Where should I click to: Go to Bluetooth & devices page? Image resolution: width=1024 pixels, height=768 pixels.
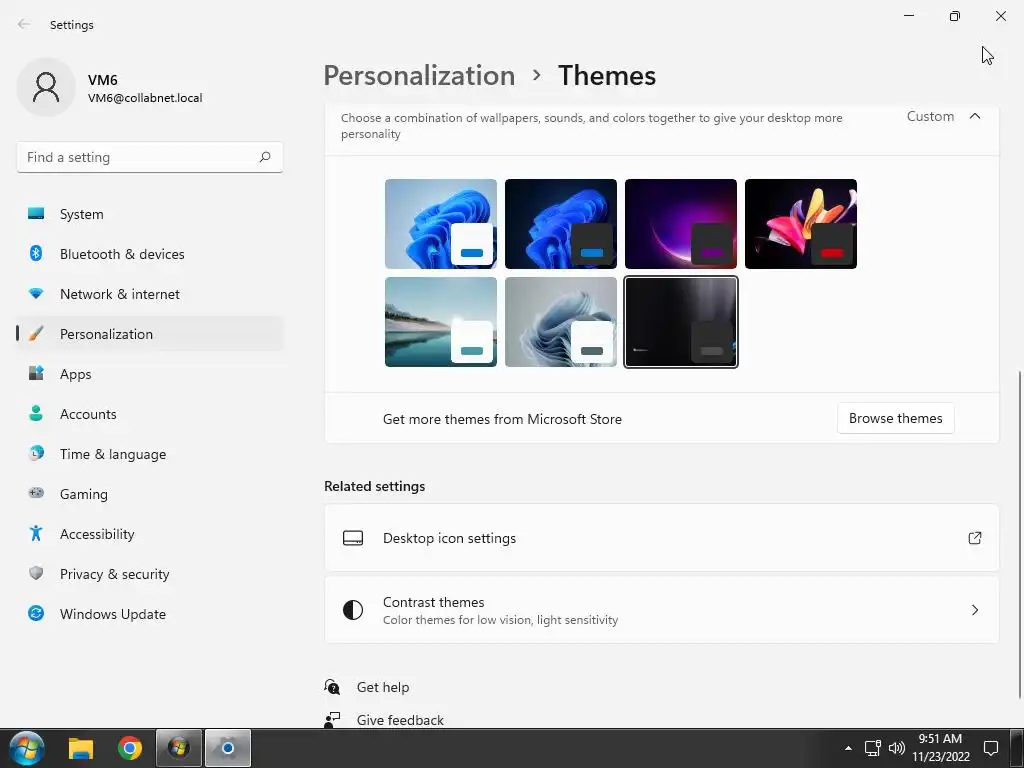[150, 253]
